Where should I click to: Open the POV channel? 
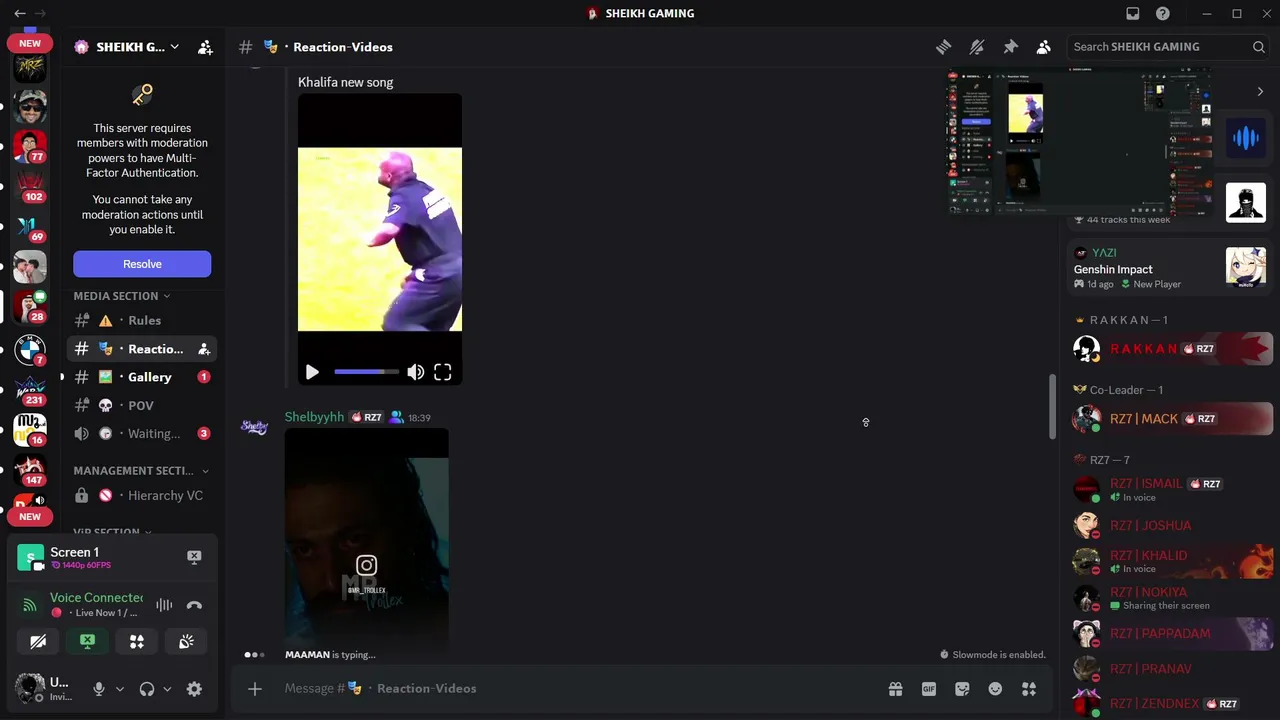coord(141,405)
